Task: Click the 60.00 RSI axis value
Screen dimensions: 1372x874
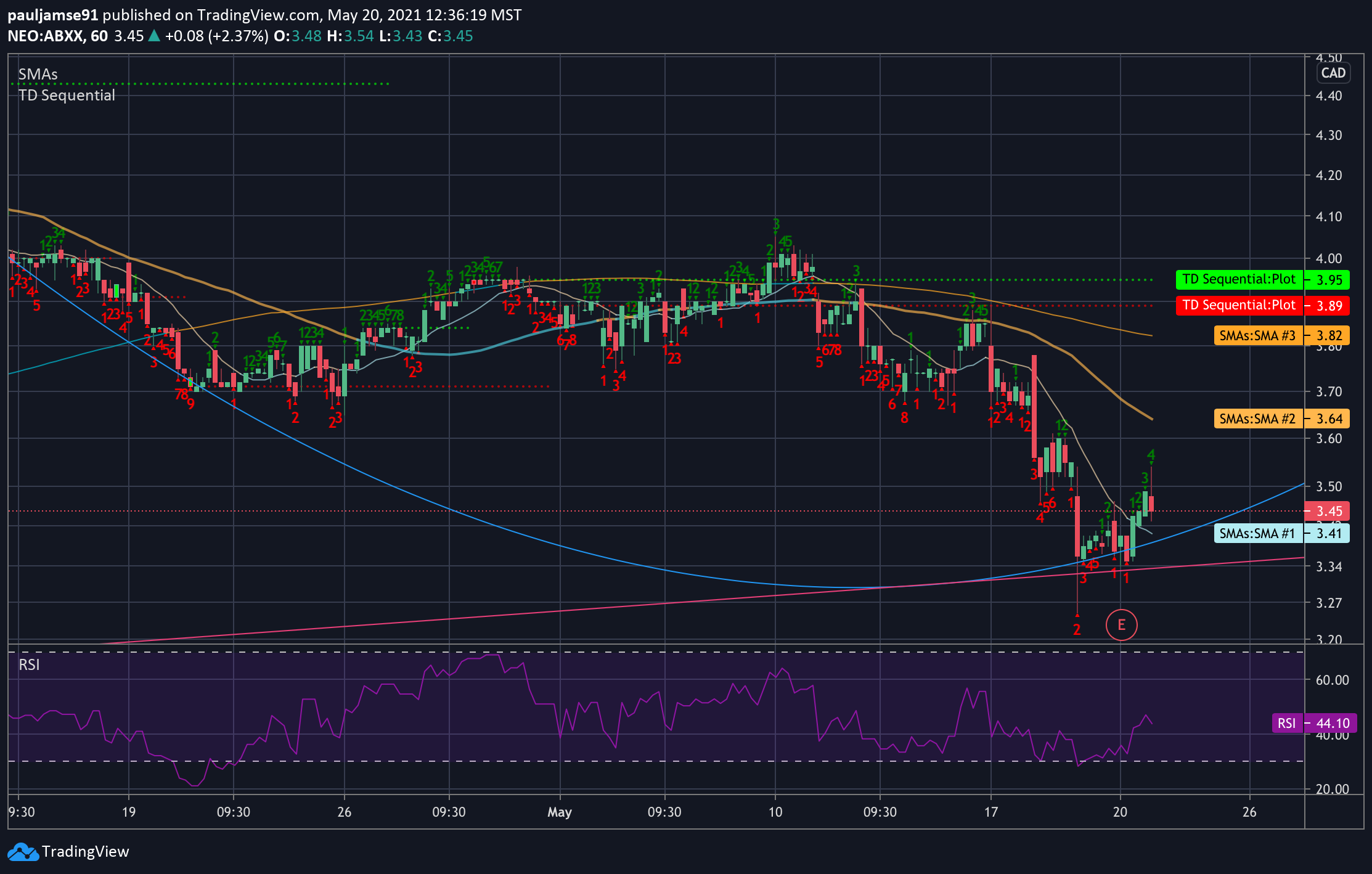Action: point(1332,680)
